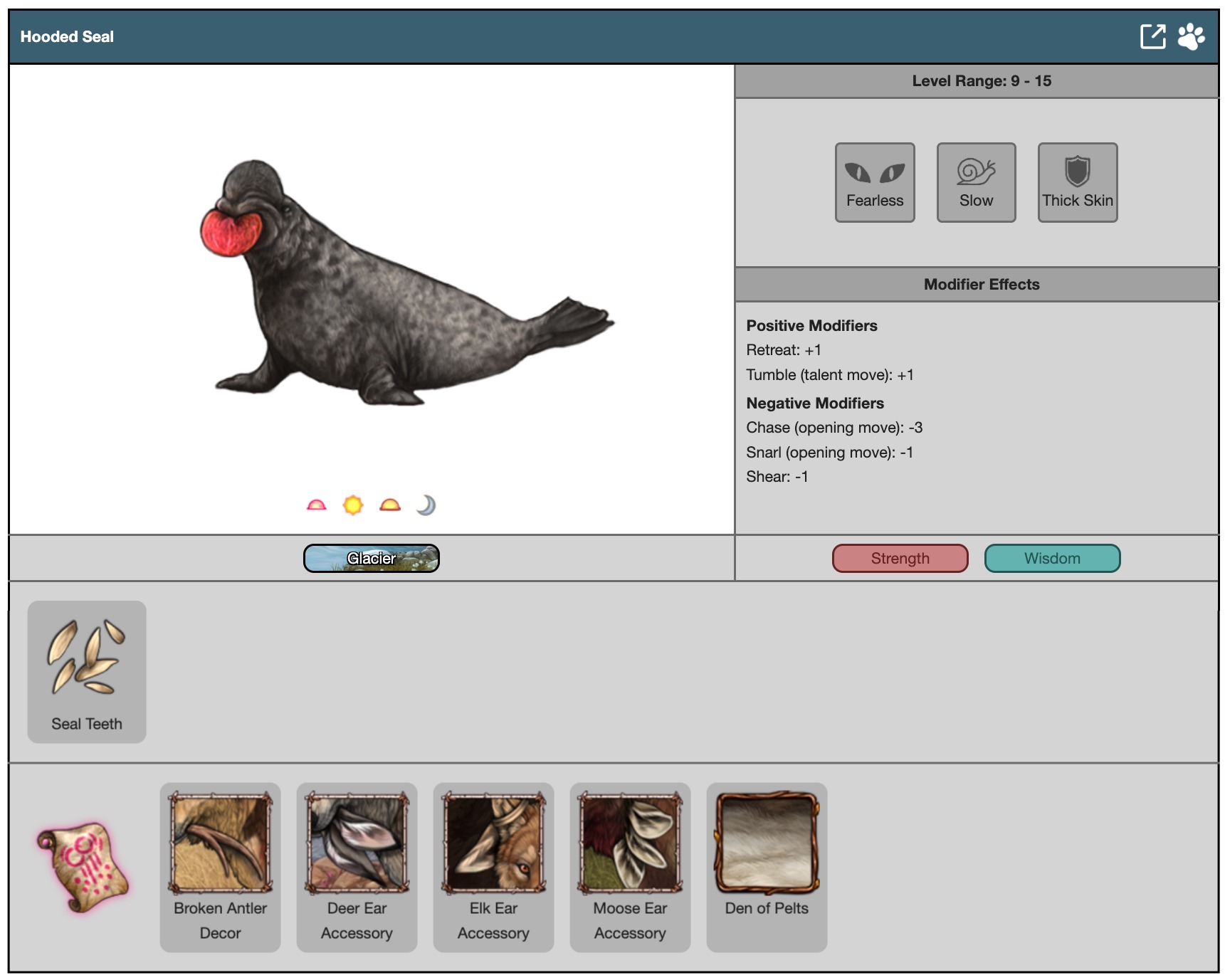Click the dawn time-of-day icon
This screenshot has height=980, width=1225.
[x=316, y=505]
